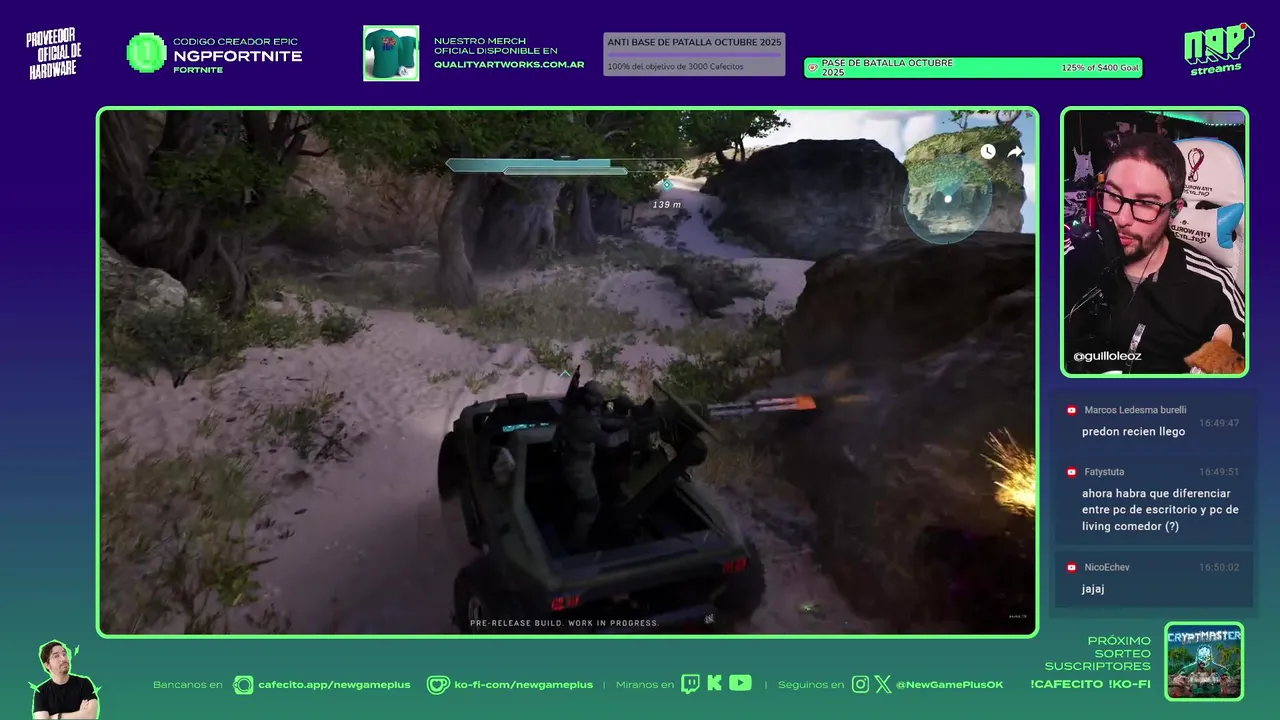Click the Pre-release Build Work in Progress text
This screenshot has height=720, width=1280.
[565, 623]
